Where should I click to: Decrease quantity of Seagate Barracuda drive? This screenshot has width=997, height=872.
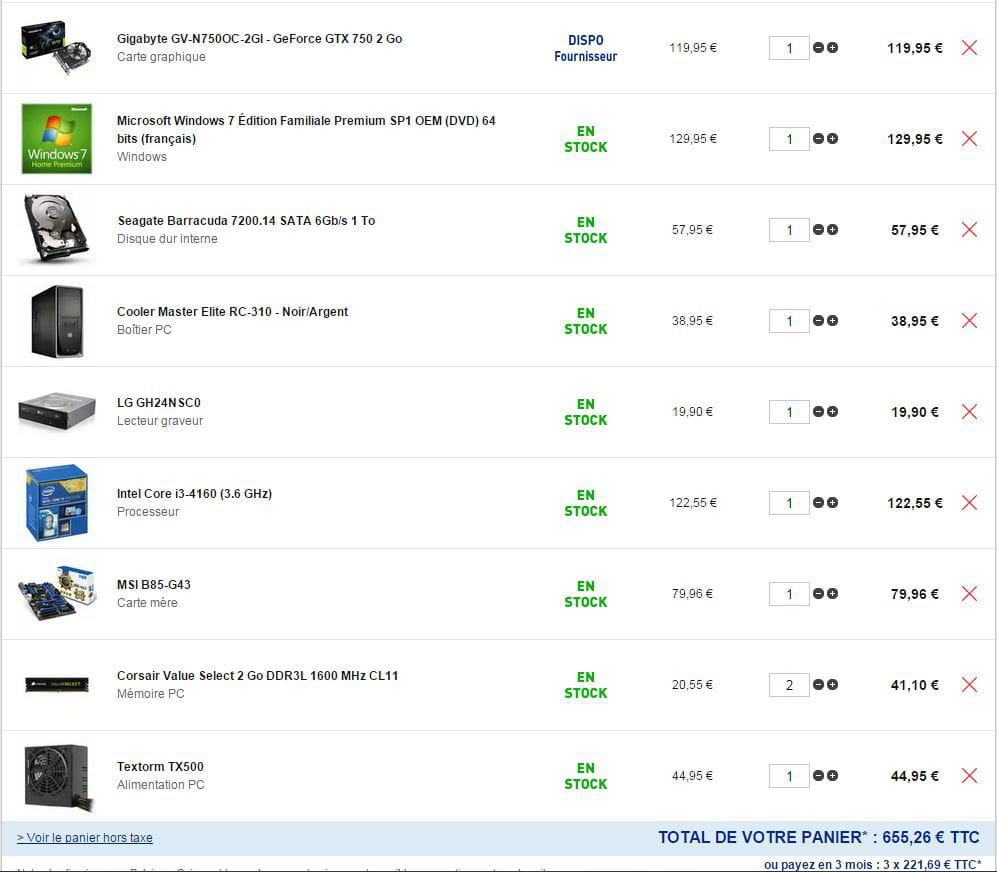(818, 230)
